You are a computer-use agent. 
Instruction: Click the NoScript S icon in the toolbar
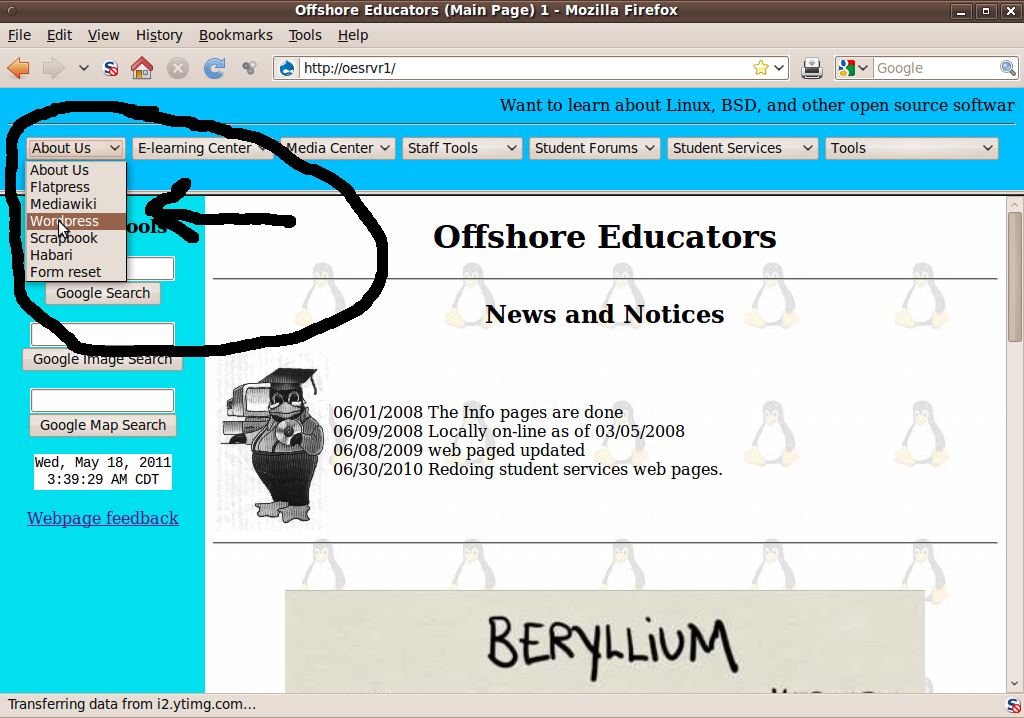109,68
